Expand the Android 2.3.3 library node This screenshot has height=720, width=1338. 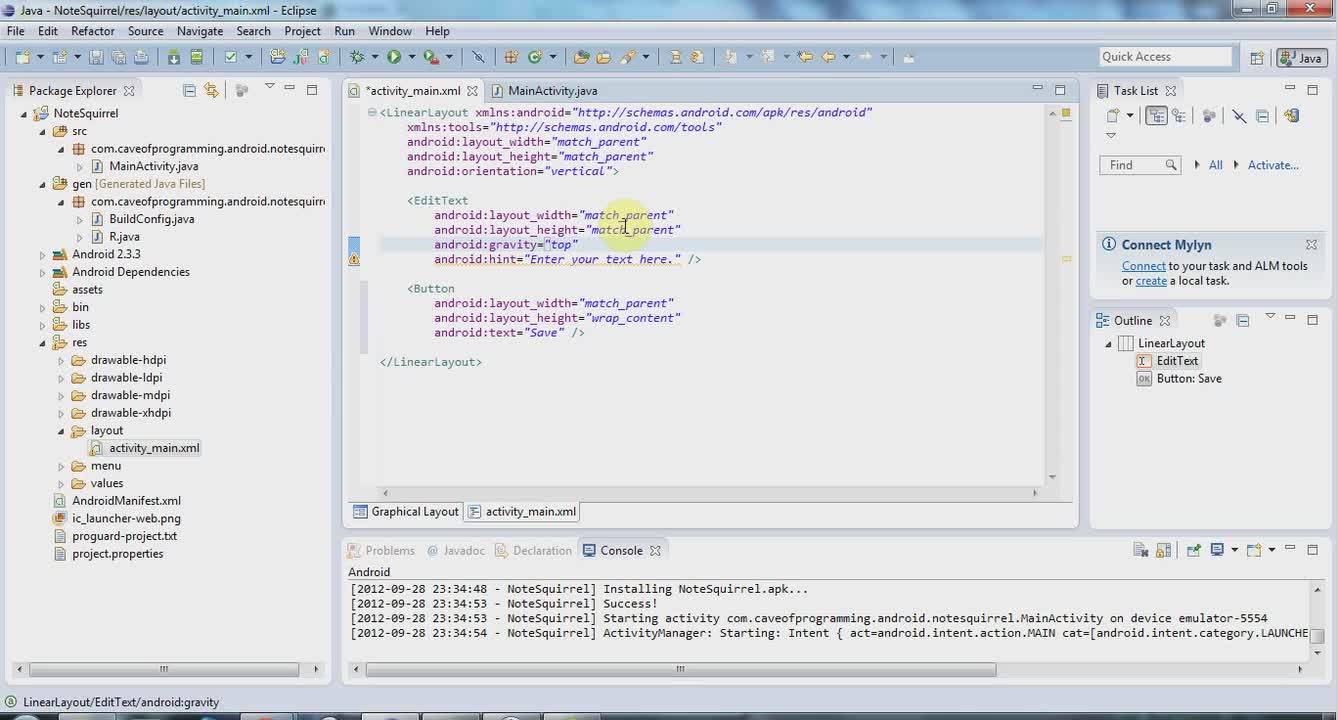point(43,255)
